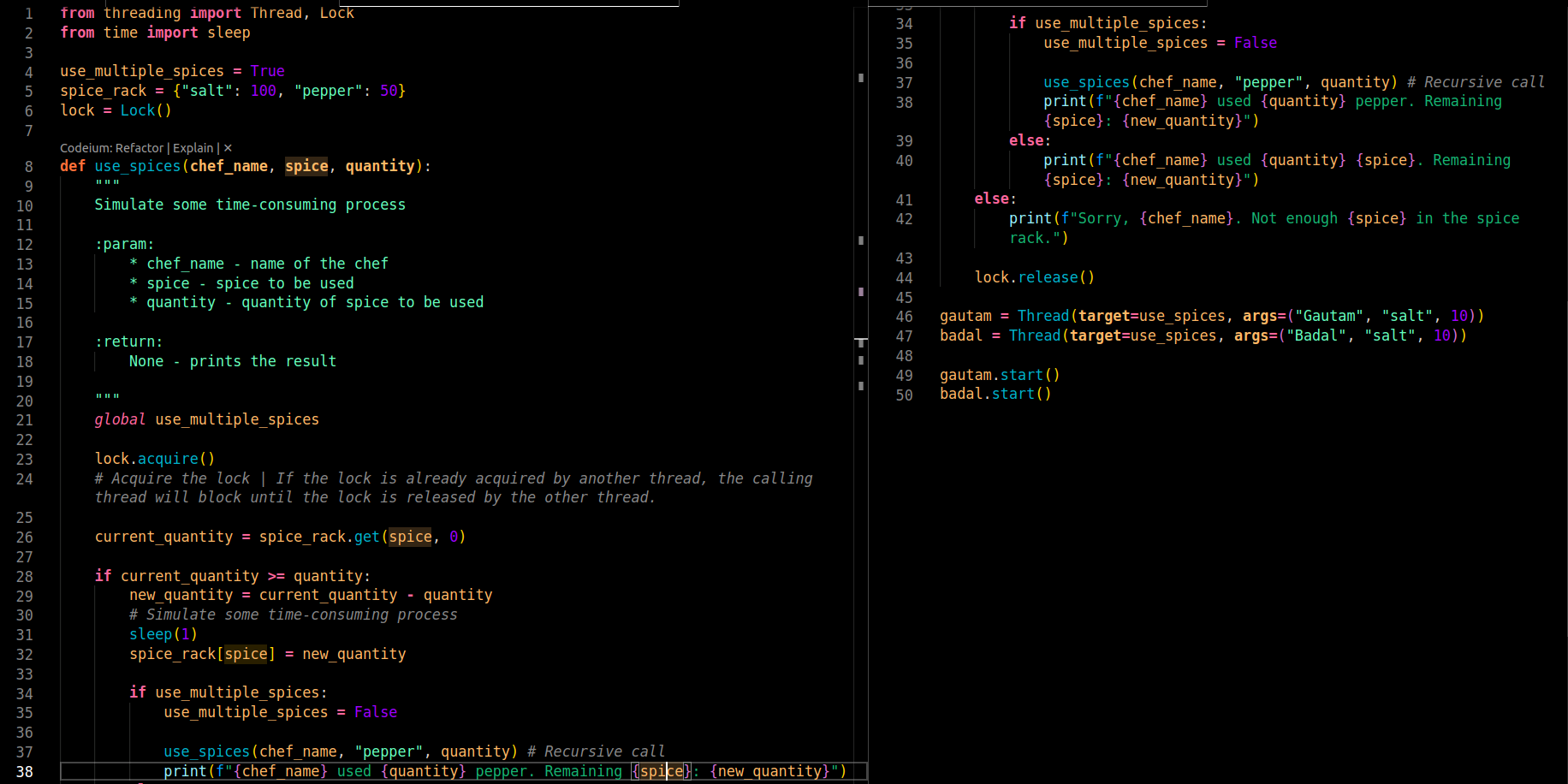1568x784 pixels.
Task: Click 'lock = Lock()' on line 6
Action: [116, 110]
